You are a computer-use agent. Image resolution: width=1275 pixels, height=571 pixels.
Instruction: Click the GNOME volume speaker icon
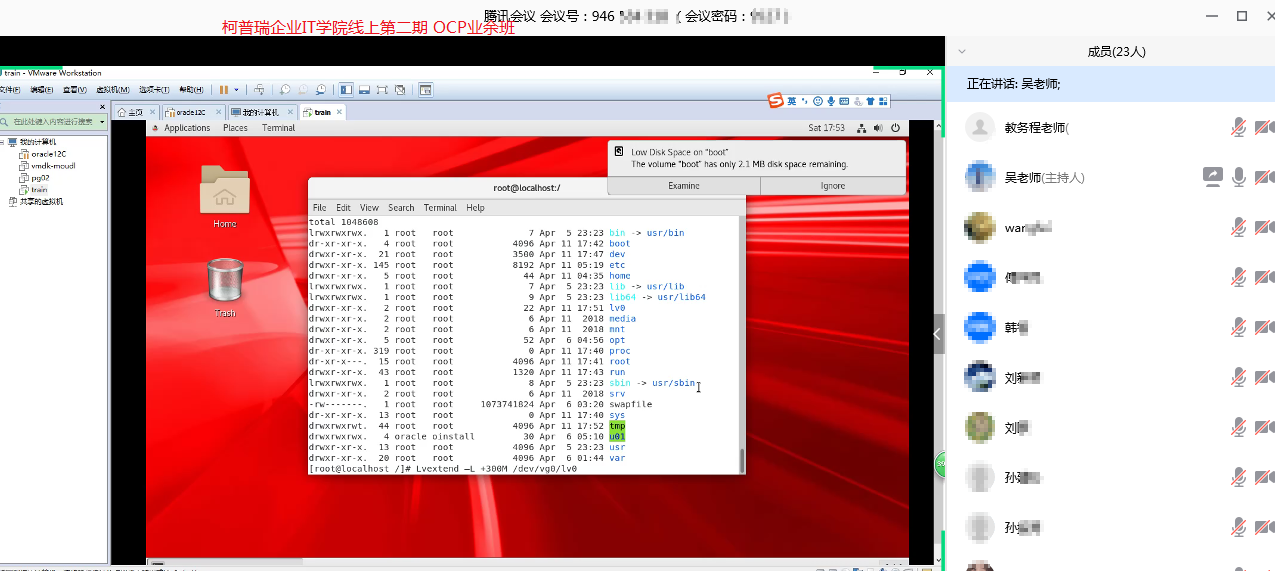(878, 128)
